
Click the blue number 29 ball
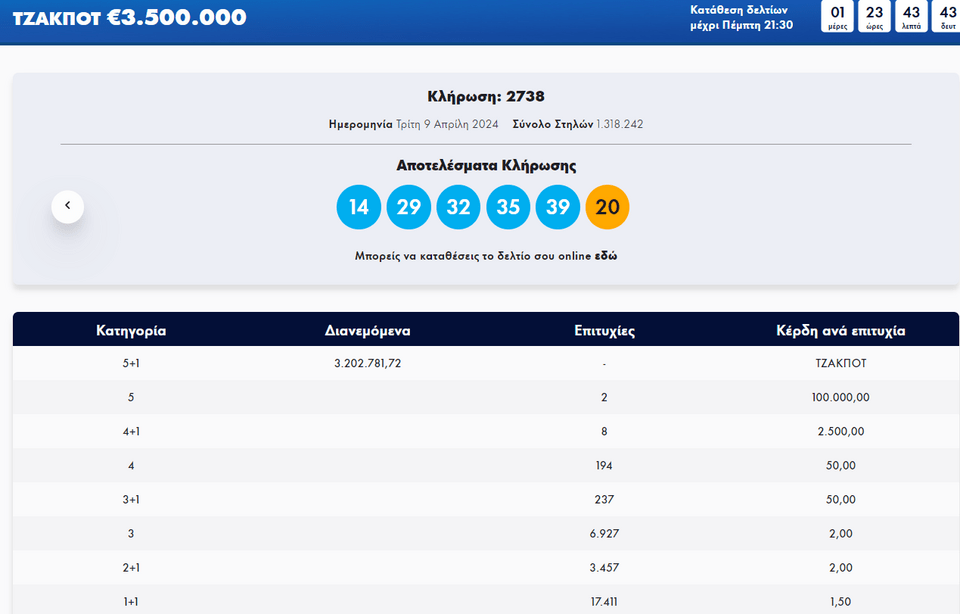pyautogui.click(x=409, y=207)
